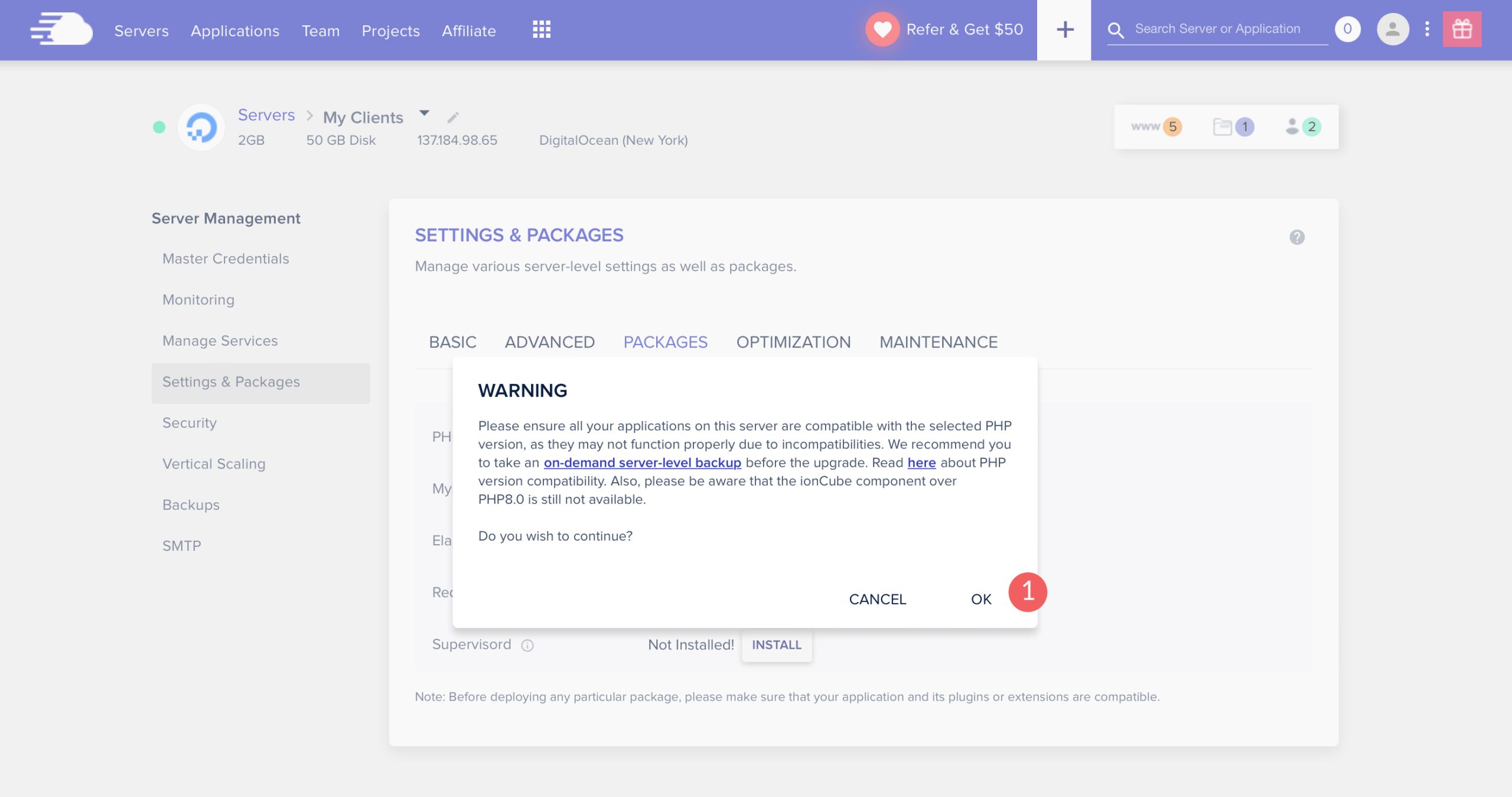Click the user profile avatar icon

tap(1392, 29)
